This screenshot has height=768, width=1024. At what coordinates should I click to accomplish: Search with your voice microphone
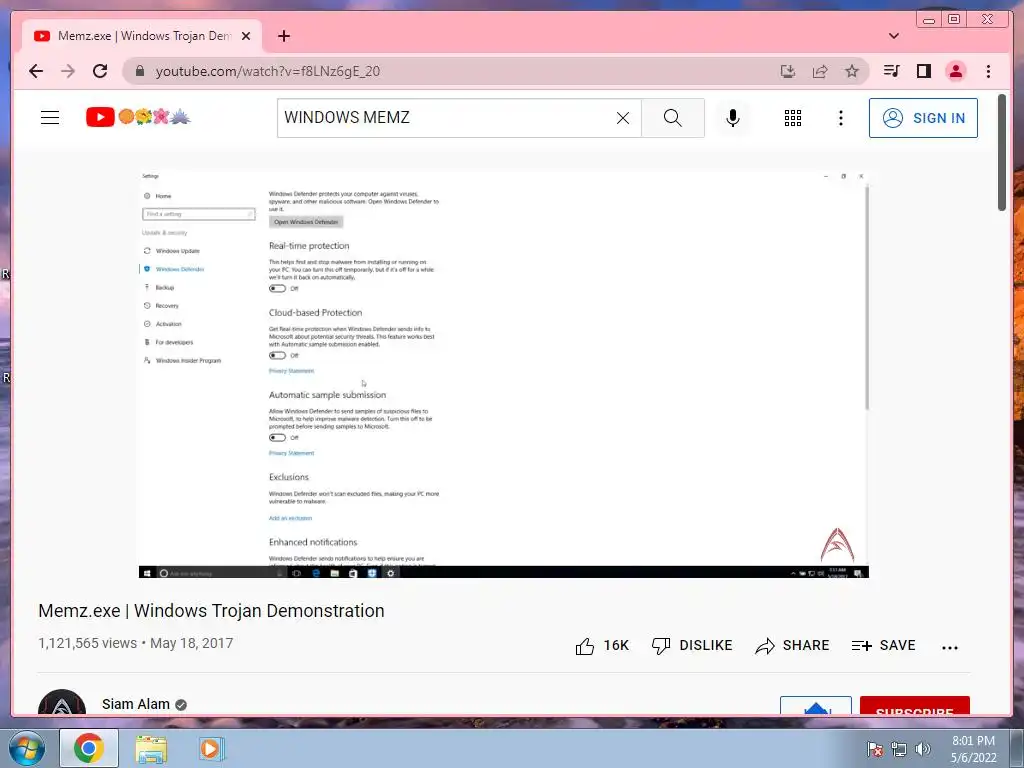tap(733, 118)
